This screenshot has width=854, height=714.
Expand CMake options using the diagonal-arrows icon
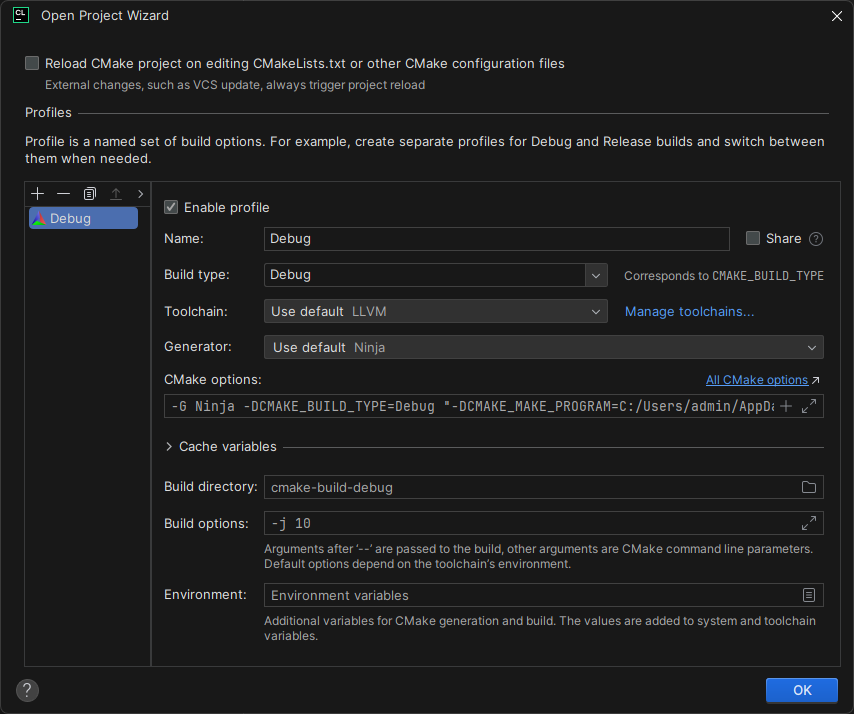coord(810,406)
